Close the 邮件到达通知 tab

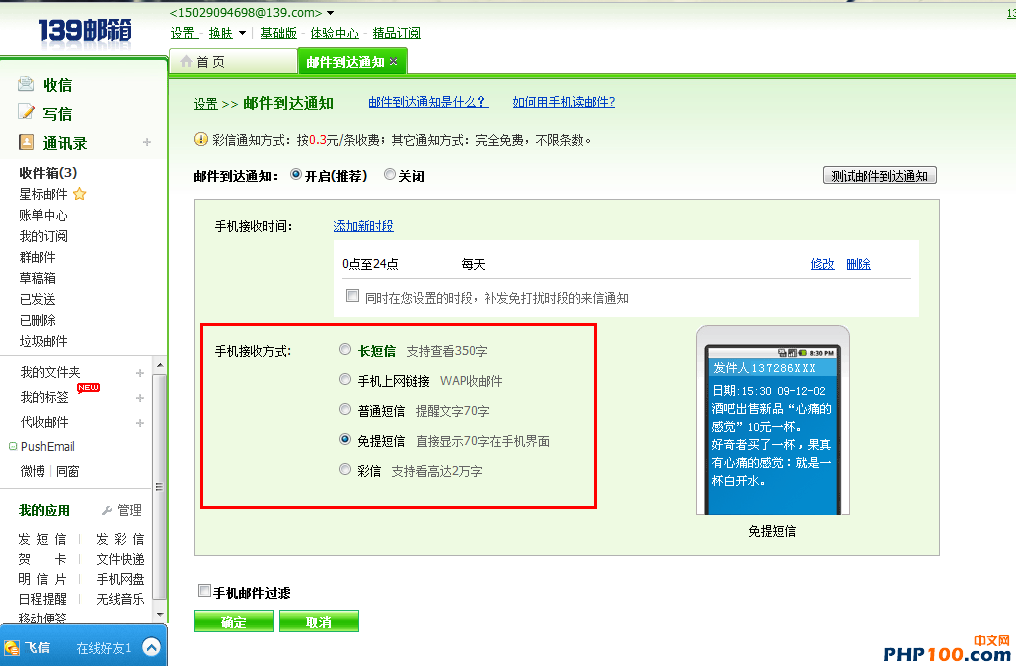coord(394,62)
